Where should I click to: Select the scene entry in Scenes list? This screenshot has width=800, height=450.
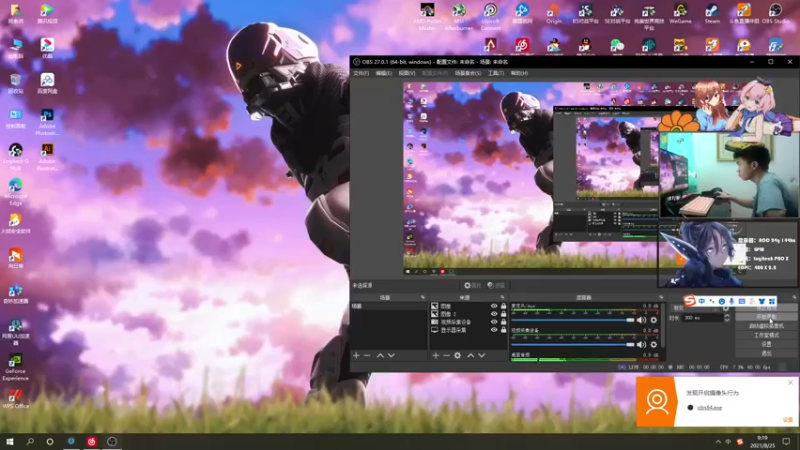[389, 306]
